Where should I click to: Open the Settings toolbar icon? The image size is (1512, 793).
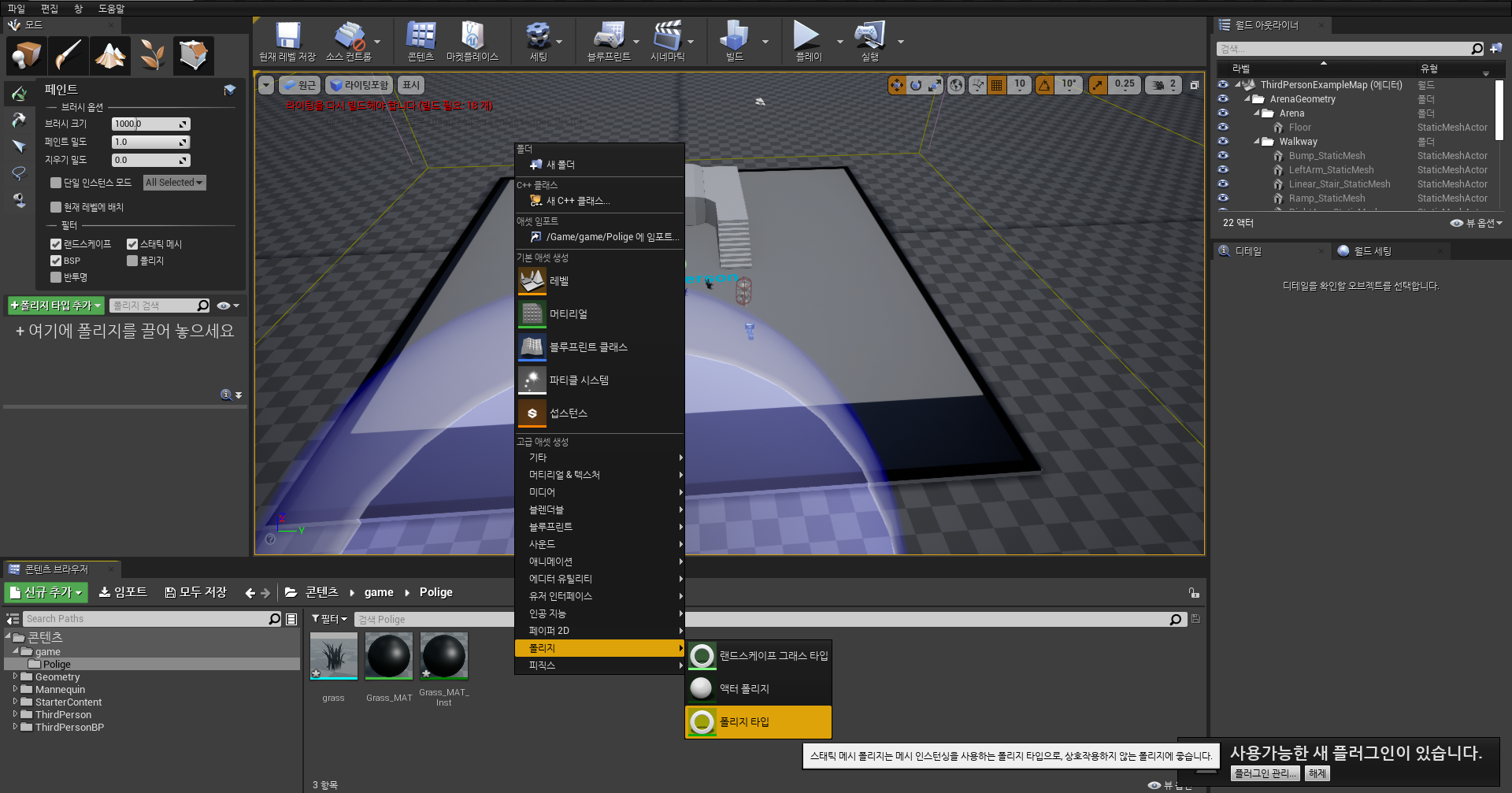point(538,42)
